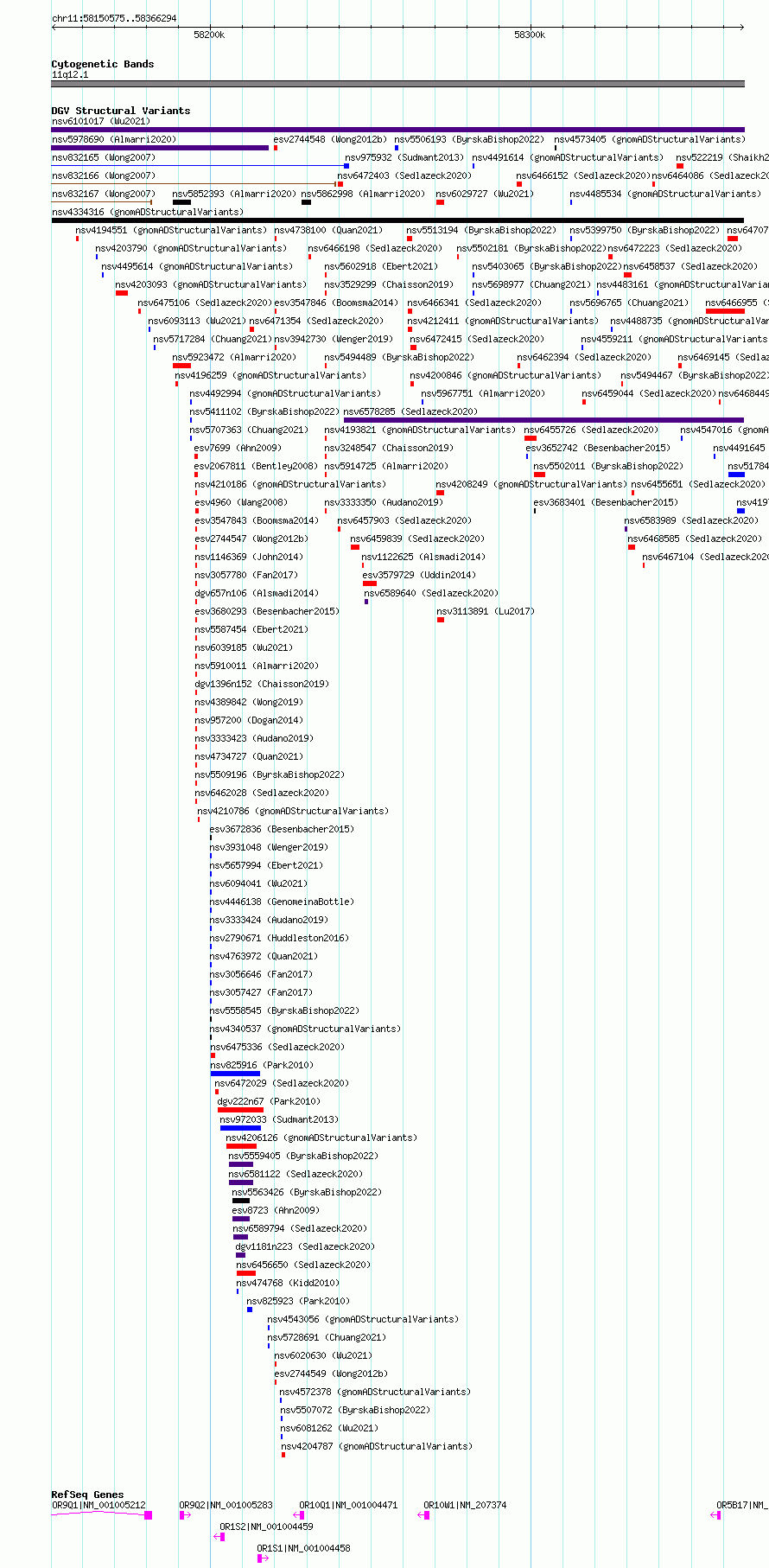Click the red bar of dgv222n67
The width and height of the screenshot is (769, 1568).
point(240,1110)
